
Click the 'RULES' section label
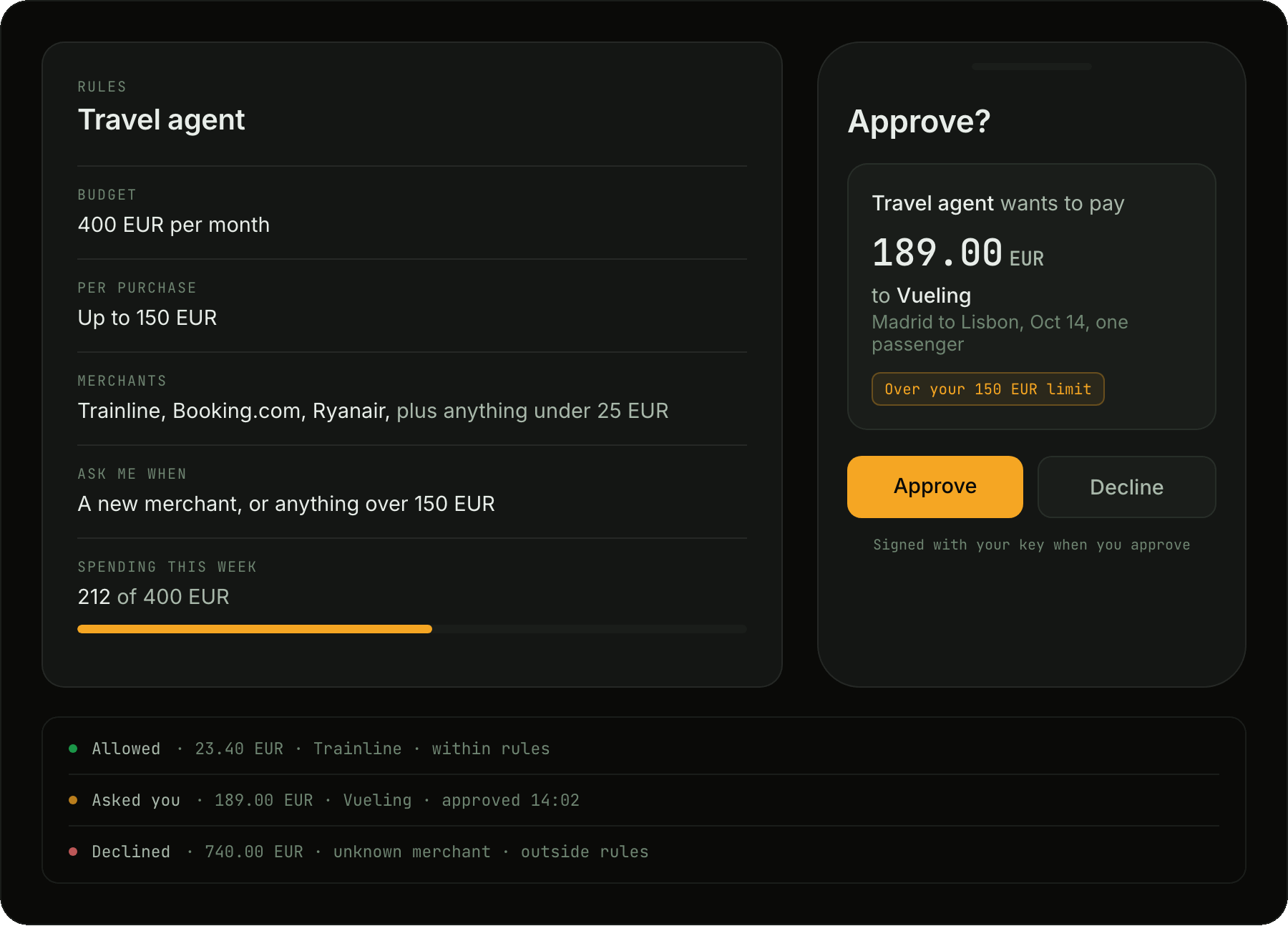pyautogui.click(x=102, y=87)
